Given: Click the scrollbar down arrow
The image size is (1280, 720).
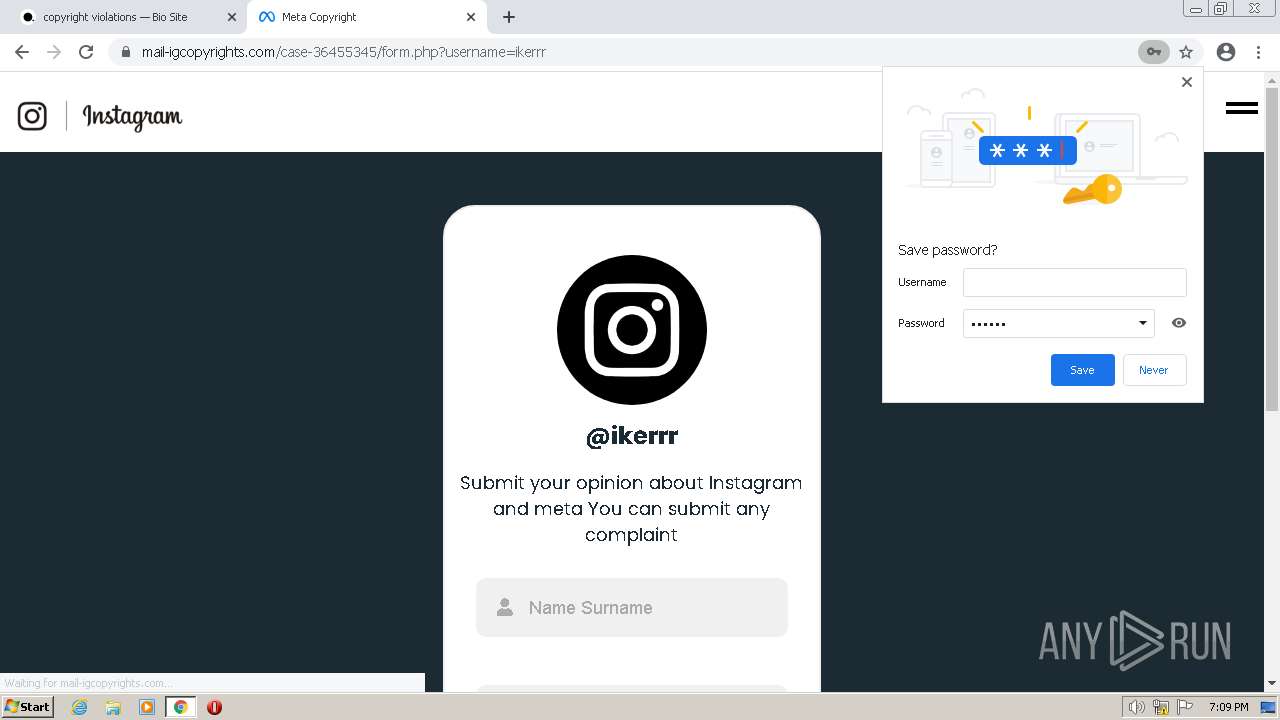Looking at the screenshot, I should pos(1272,684).
